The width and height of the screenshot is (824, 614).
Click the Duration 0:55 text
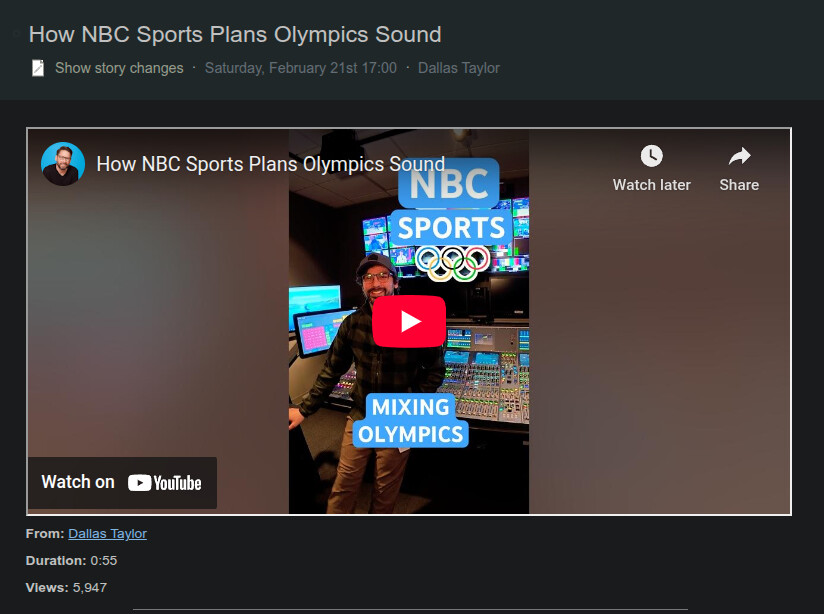(x=71, y=560)
